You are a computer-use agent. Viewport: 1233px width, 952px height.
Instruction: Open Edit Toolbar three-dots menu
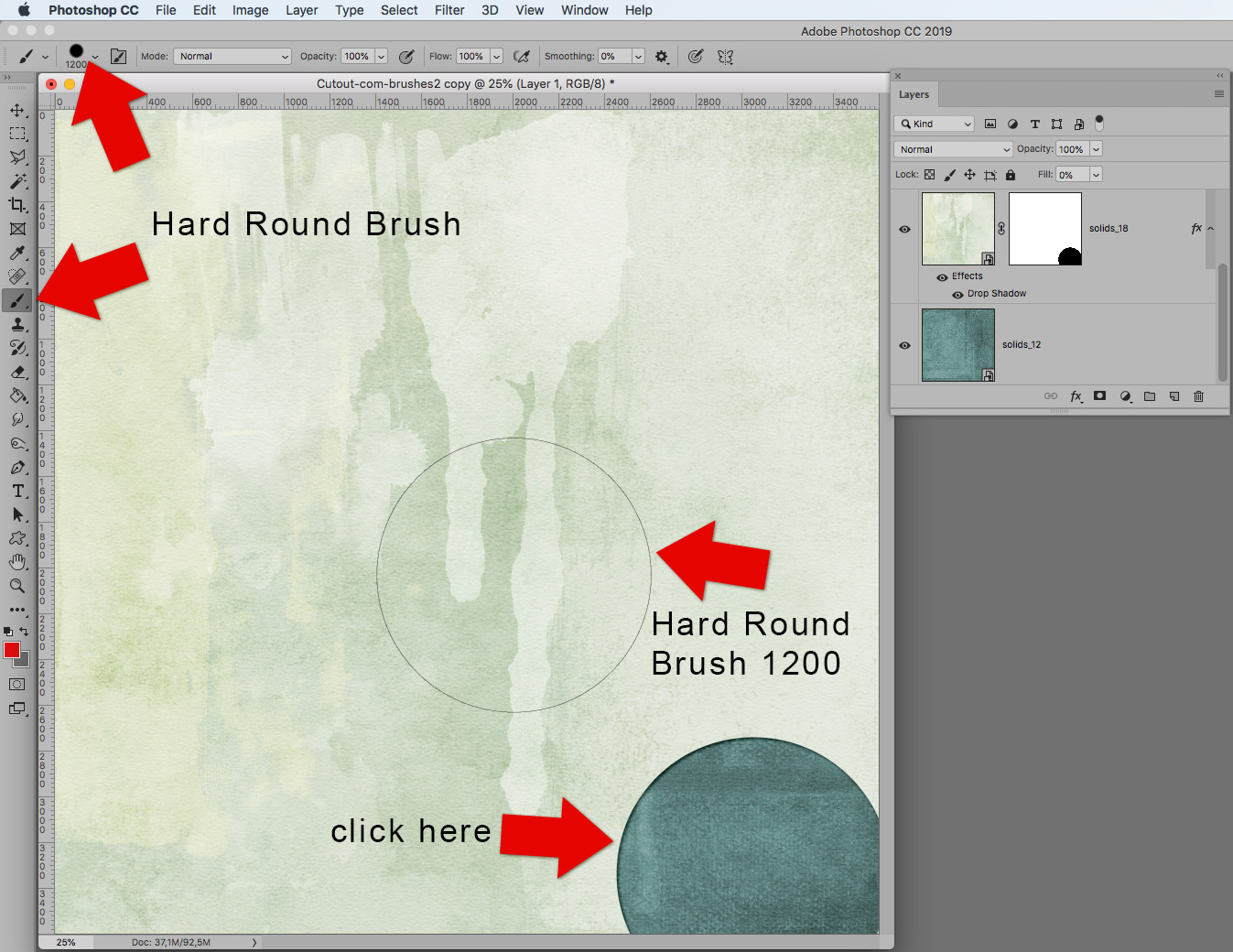(x=17, y=610)
